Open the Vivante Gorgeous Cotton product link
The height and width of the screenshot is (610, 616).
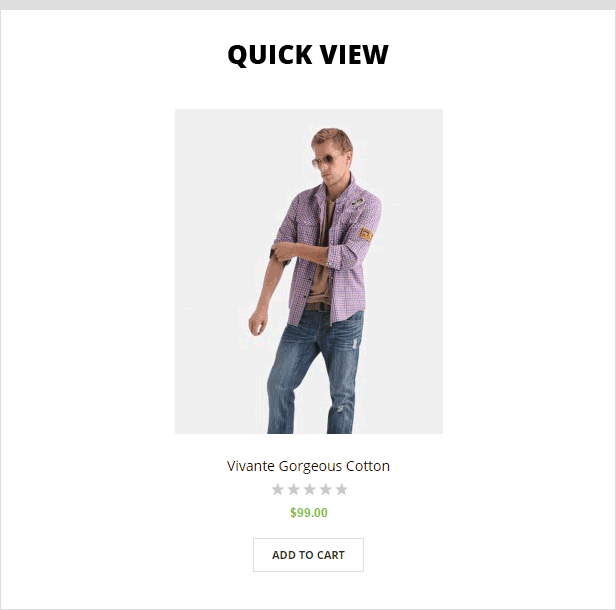point(308,466)
